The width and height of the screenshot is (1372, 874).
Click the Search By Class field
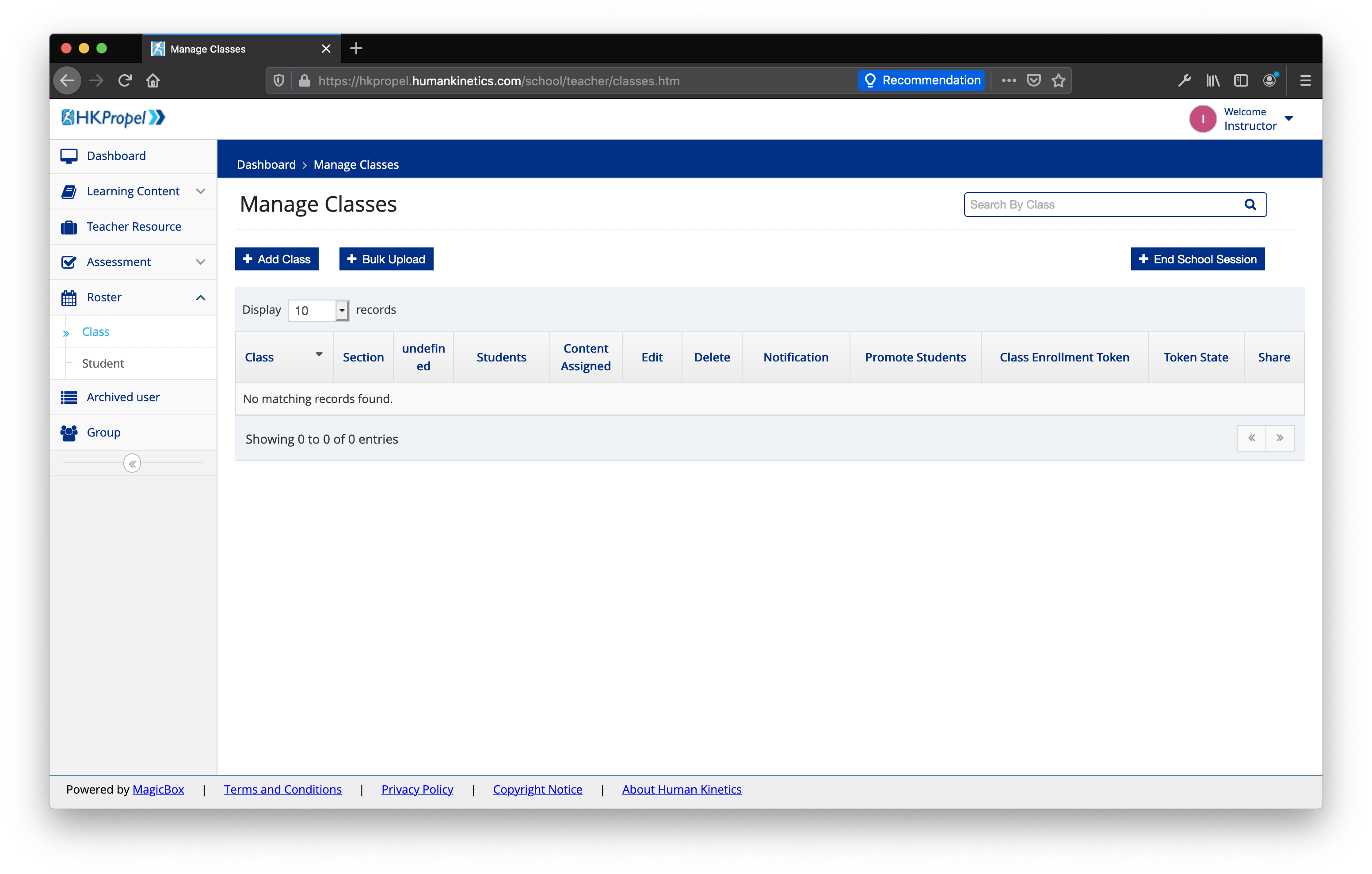pyautogui.click(x=1102, y=205)
